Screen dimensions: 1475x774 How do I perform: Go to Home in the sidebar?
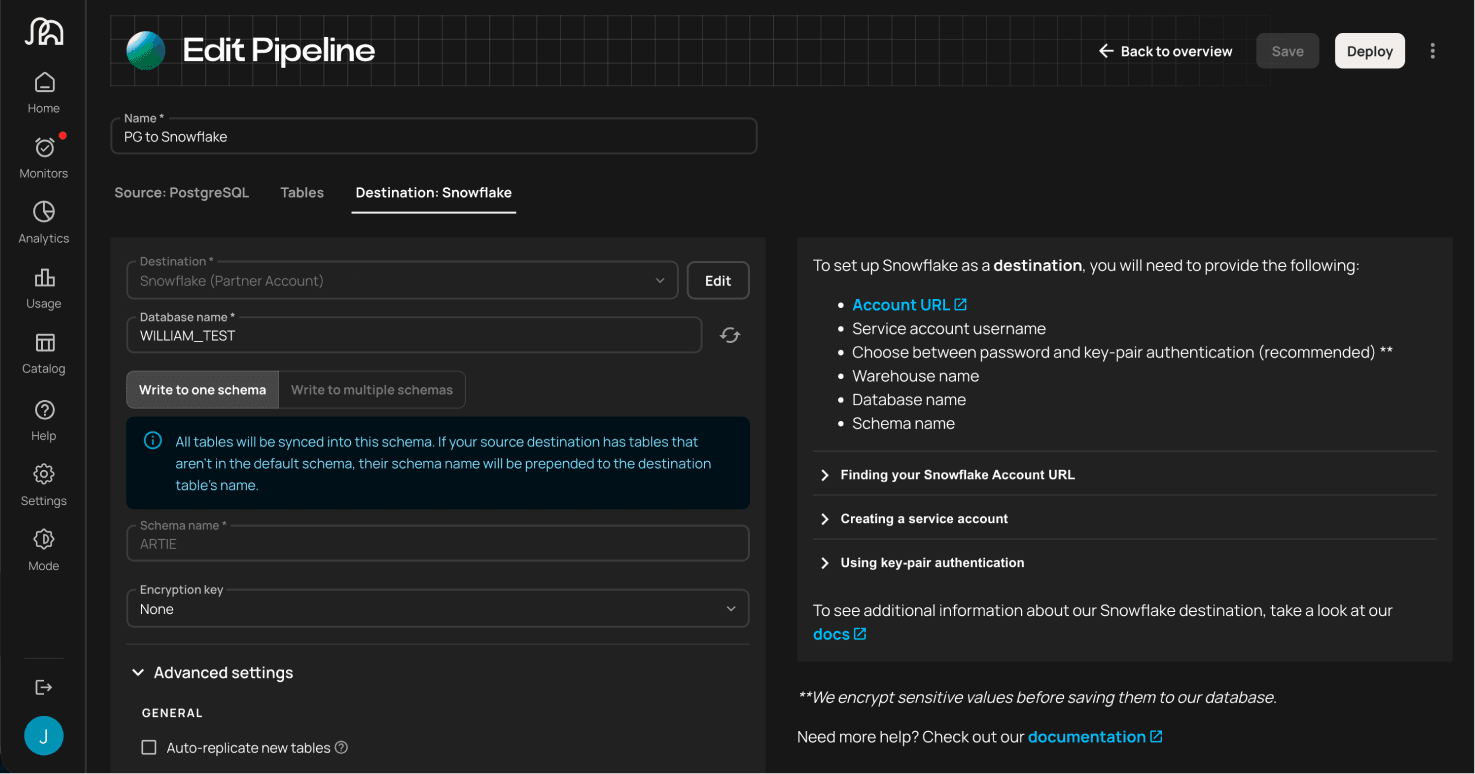[x=44, y=93]
